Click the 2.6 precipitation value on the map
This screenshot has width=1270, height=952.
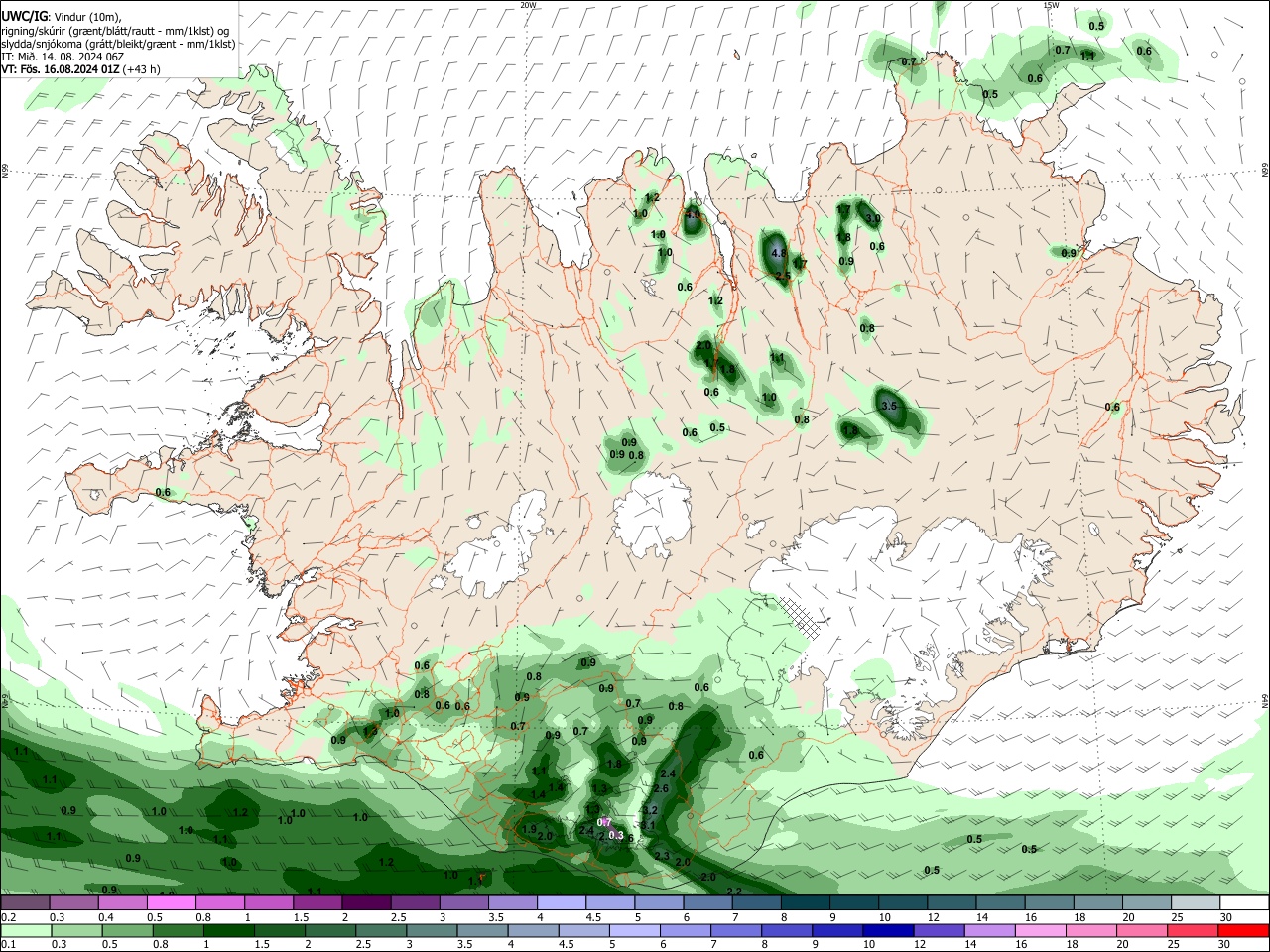[662, 787]
